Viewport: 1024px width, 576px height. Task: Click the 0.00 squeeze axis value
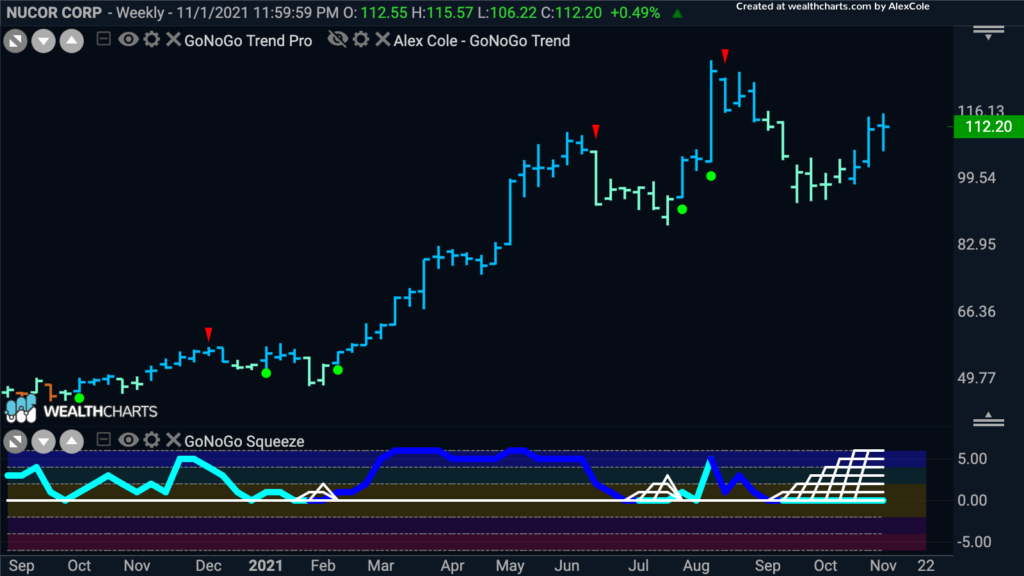click(972, 500)
